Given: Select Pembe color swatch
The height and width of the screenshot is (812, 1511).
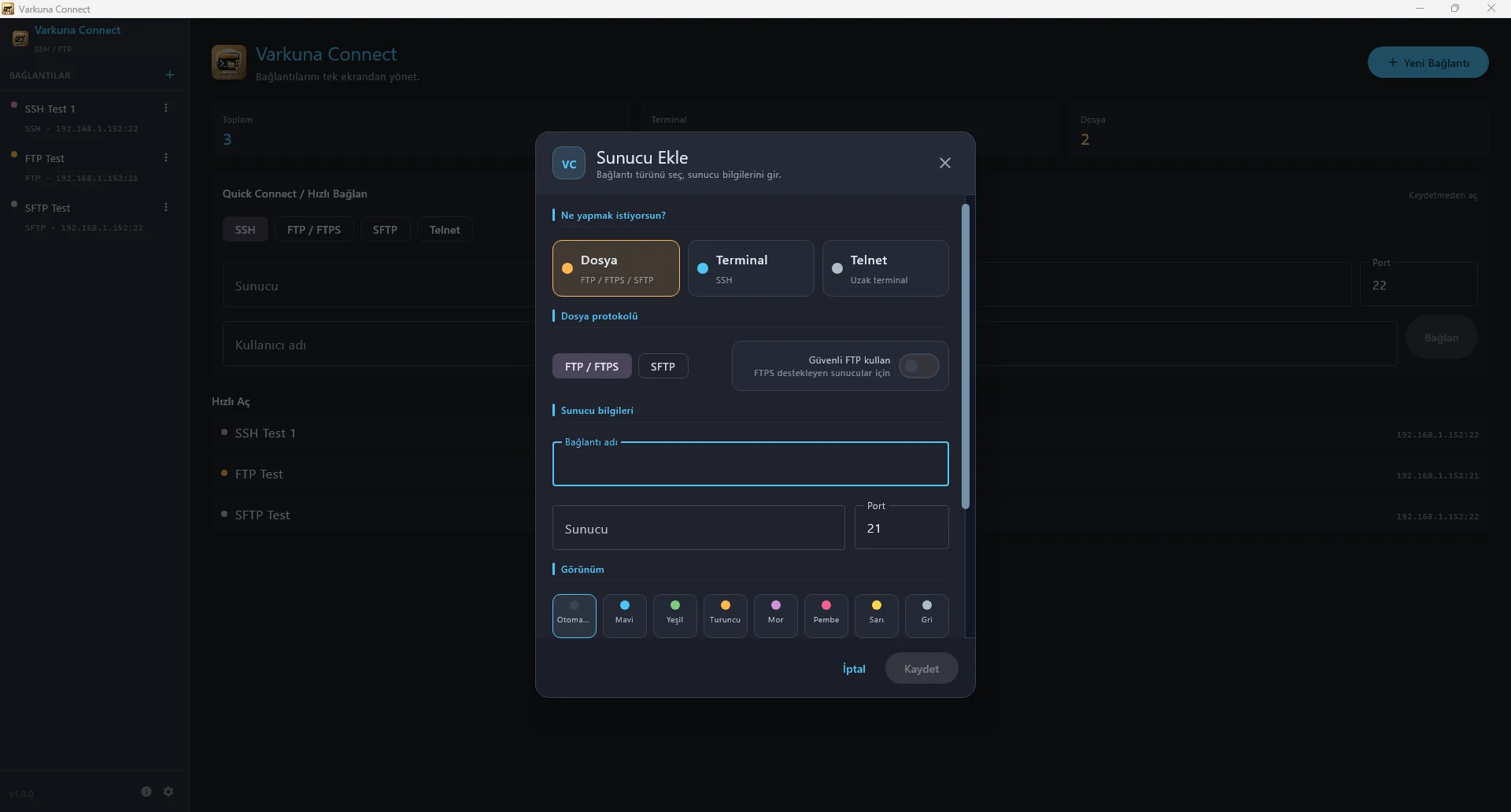Looking at the screenshot, I should [826, 615].
